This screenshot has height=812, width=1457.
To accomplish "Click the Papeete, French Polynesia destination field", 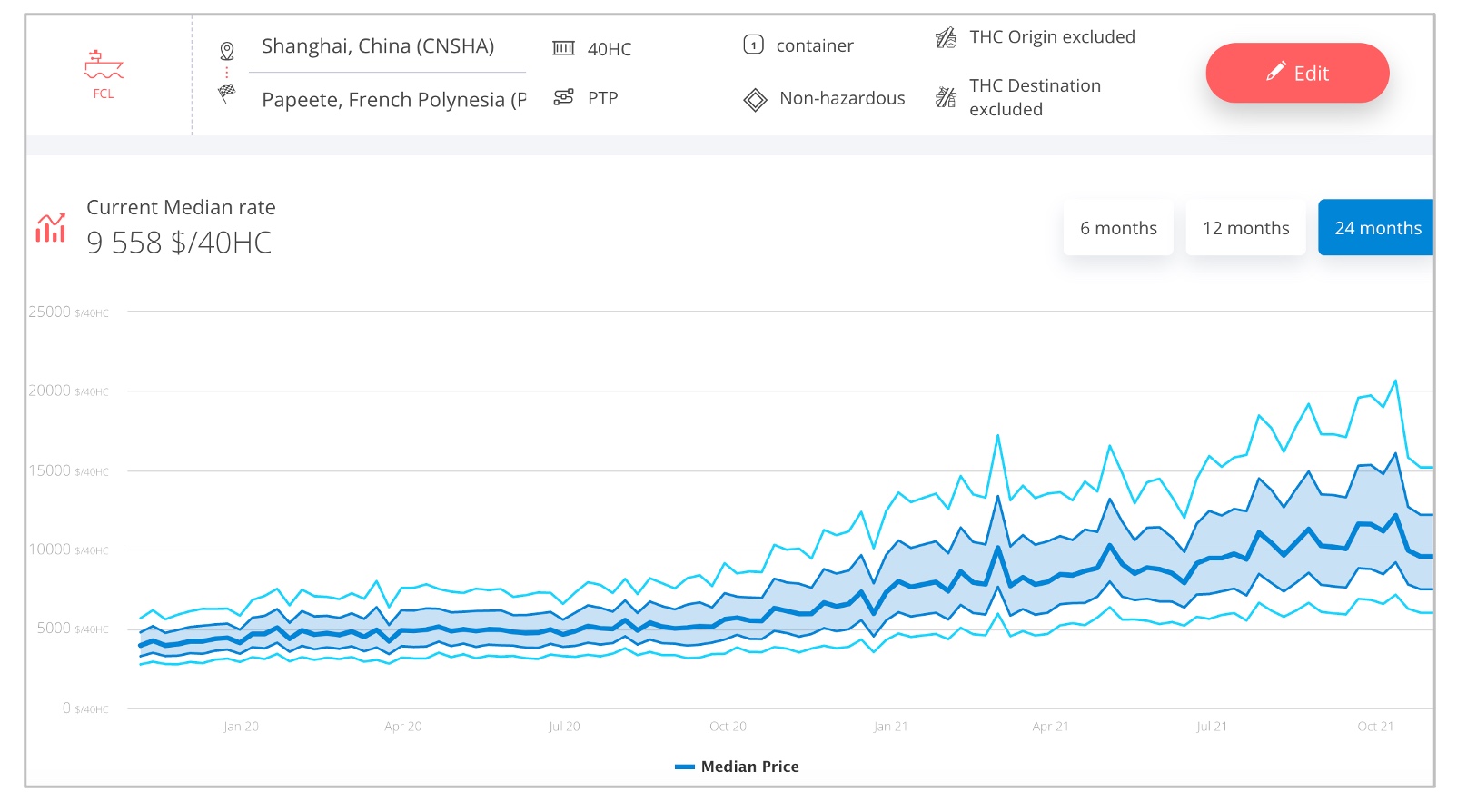I will 394,99.
